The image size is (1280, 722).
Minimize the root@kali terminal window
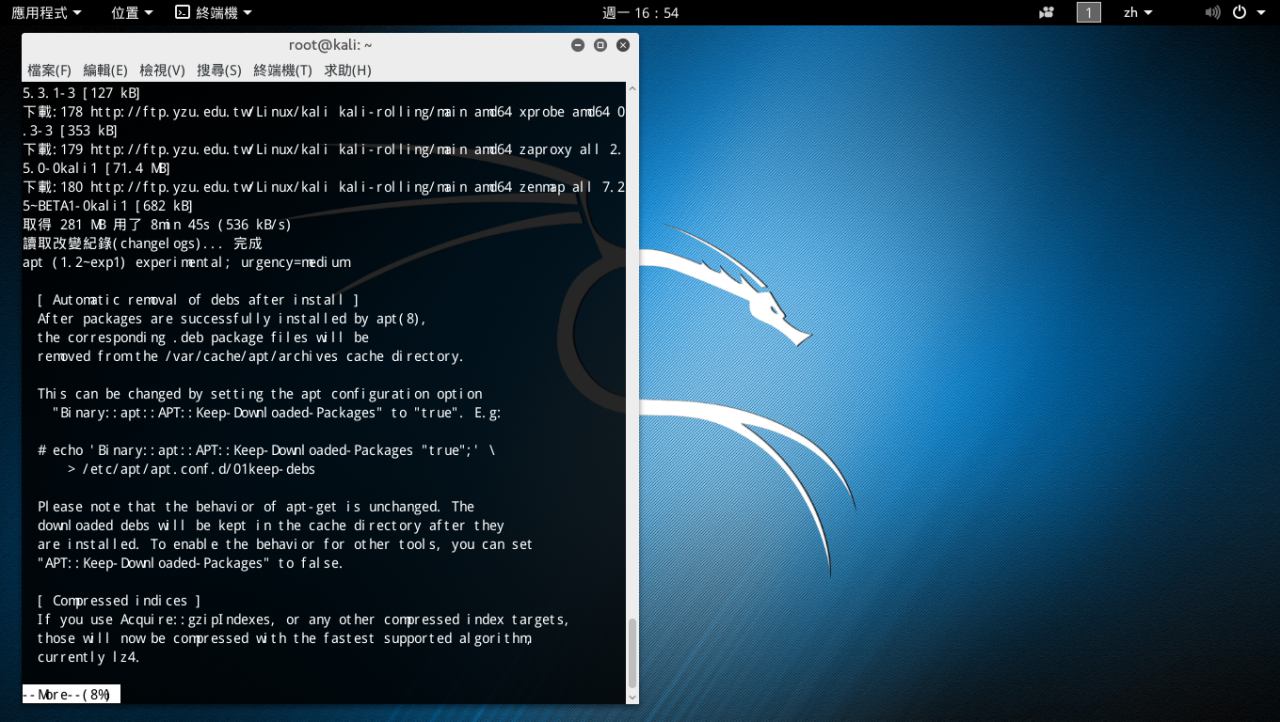578,45
